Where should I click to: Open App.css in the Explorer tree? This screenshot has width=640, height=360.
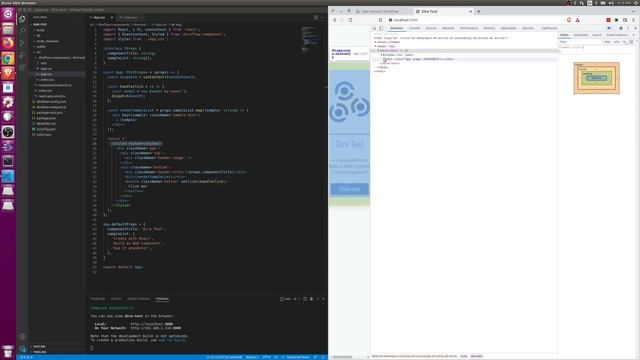[46, 69]
